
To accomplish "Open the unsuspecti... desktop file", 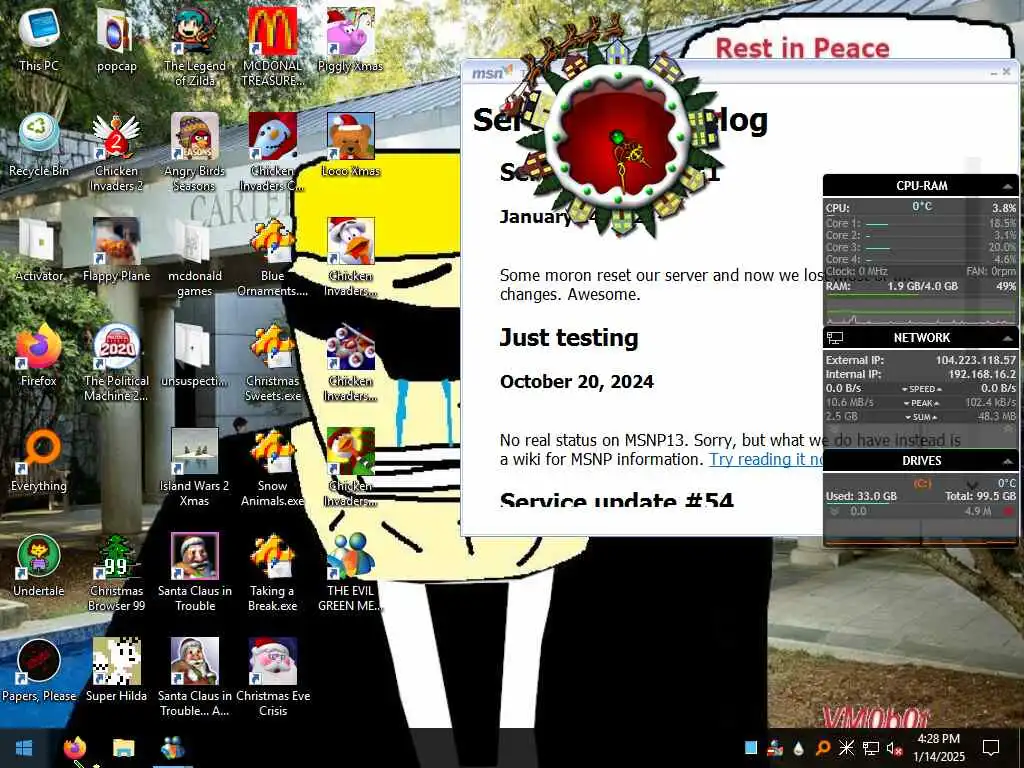I will (195, 354).
